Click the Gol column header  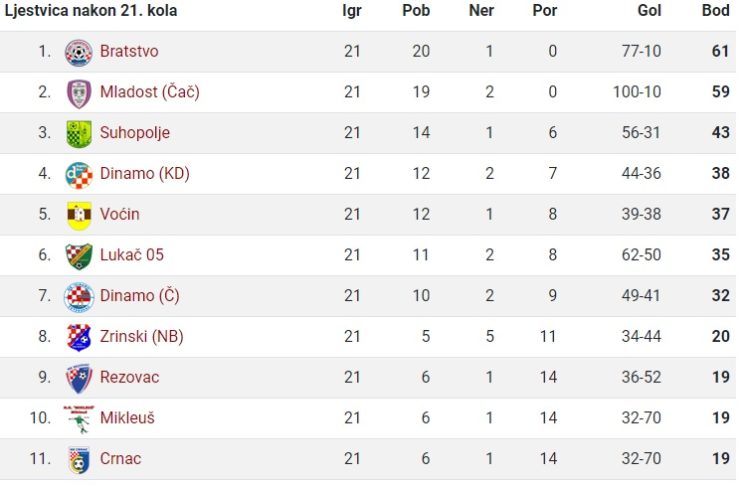tap(649, 10)
